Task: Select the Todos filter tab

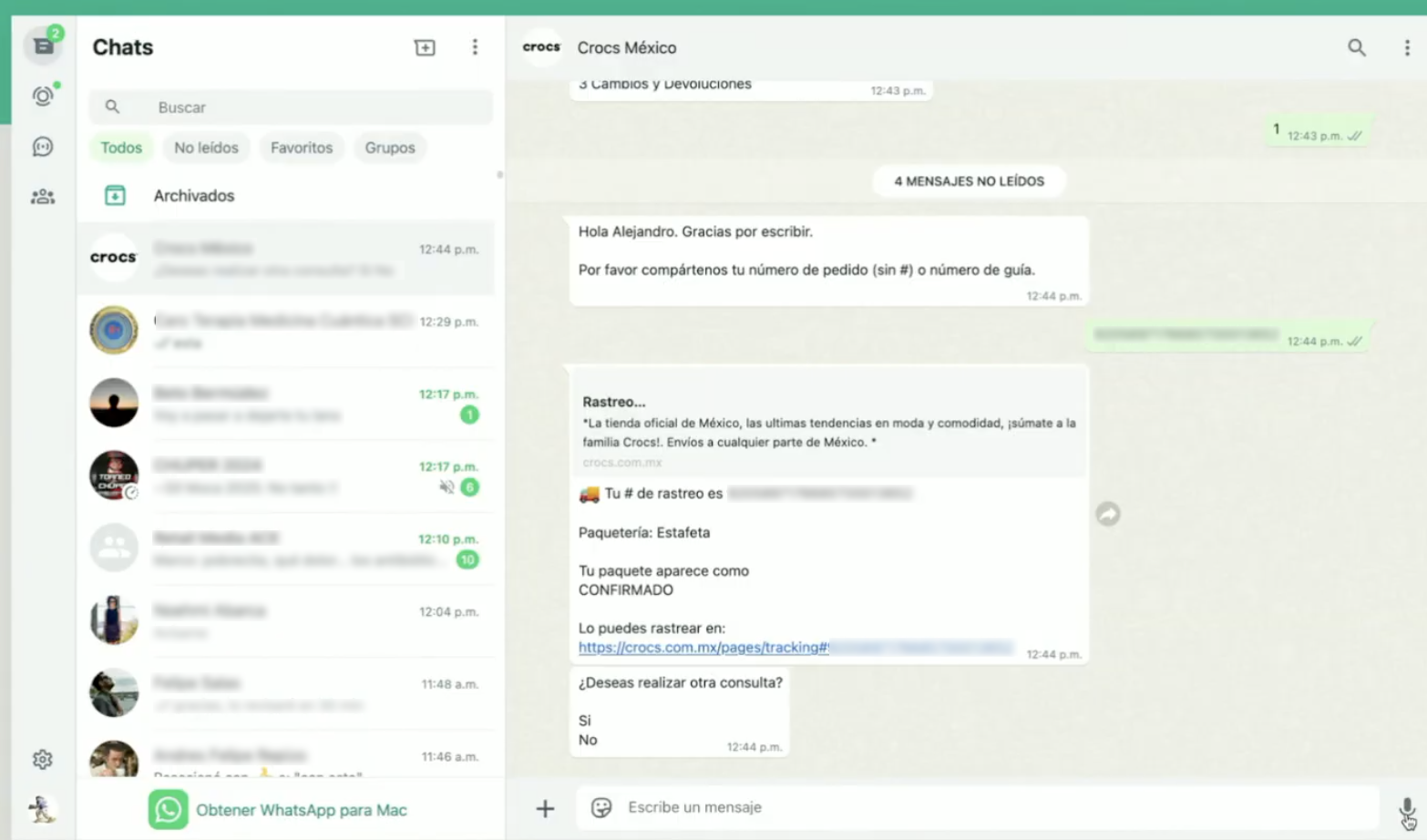Action: pos(121,148)
